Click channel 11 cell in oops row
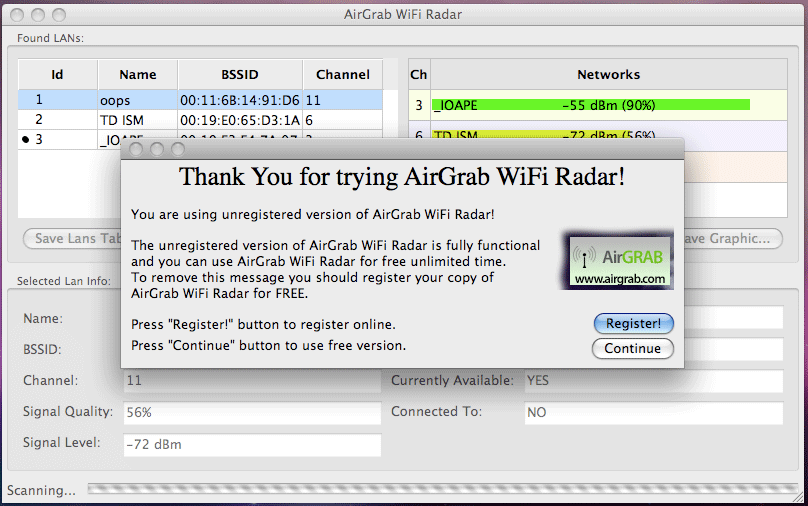The width and height of the screenshot is (808, 506). (x=342, y=100)
